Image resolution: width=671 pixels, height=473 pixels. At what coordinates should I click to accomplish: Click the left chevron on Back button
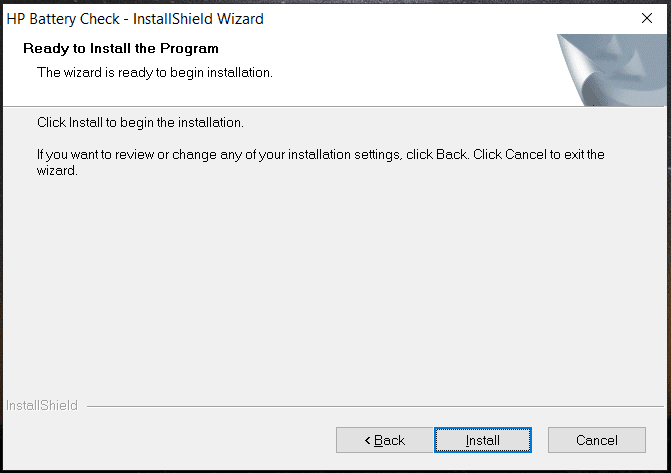[x=367, y=440]
